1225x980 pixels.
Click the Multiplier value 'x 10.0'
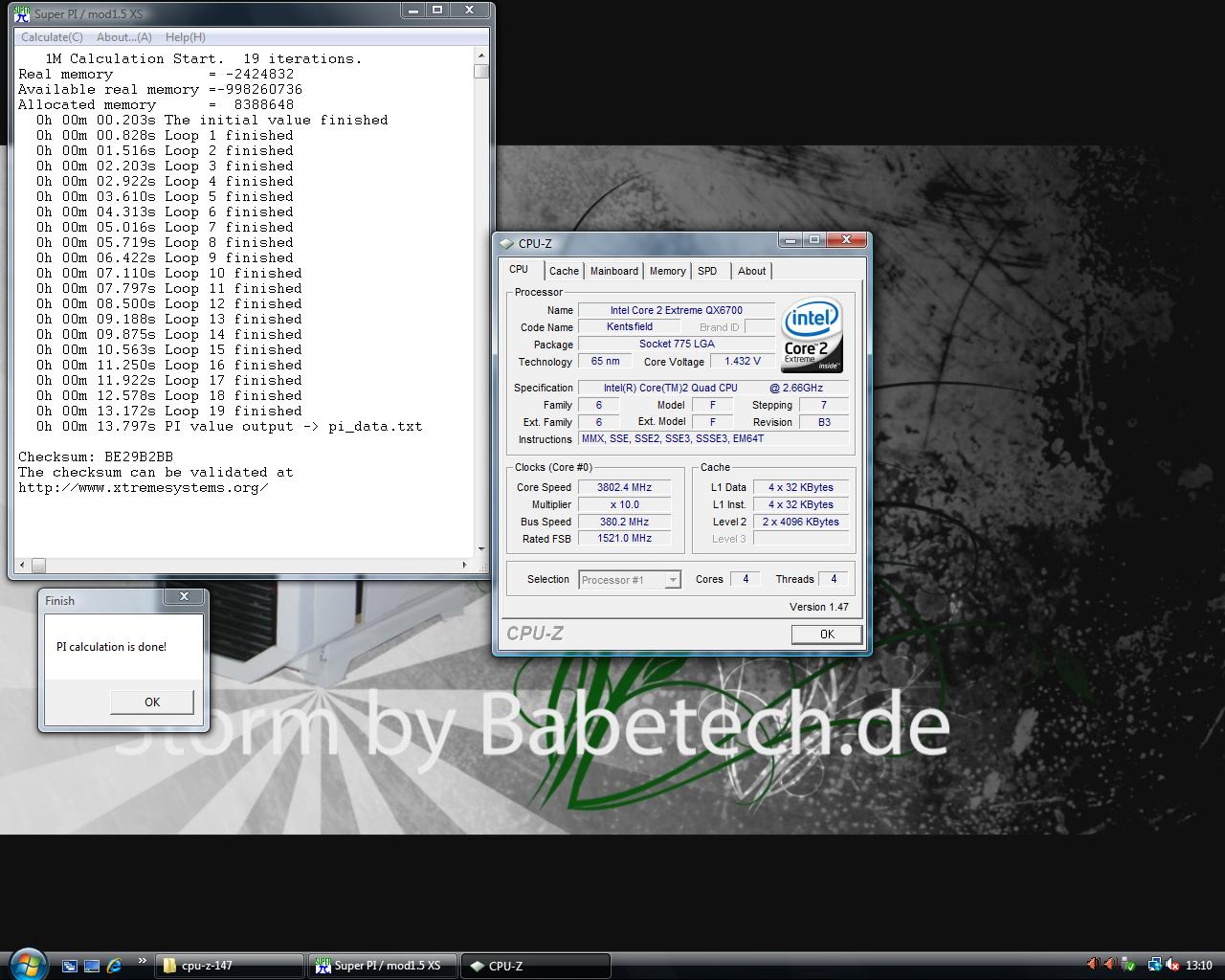[x=624, y=504]
